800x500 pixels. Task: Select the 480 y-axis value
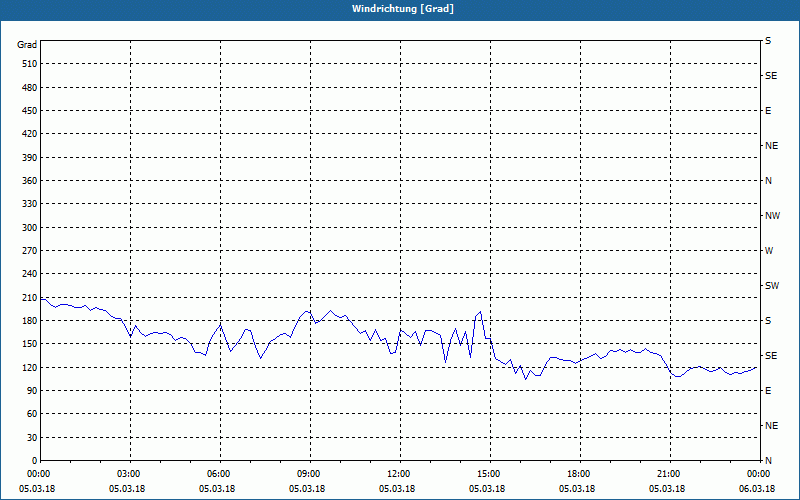point(30,87)
